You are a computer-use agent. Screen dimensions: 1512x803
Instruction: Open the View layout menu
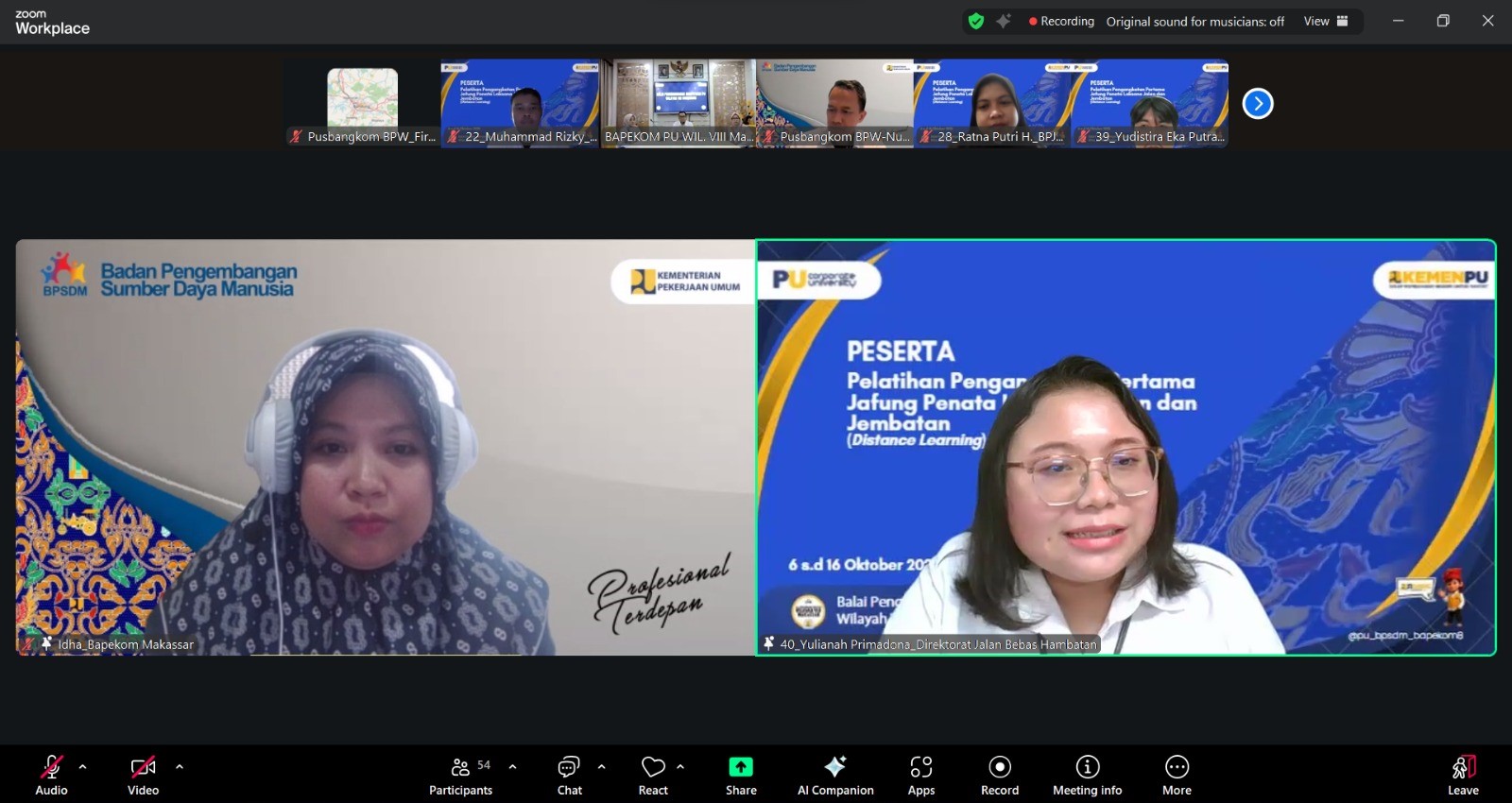tap(1325, 21)
